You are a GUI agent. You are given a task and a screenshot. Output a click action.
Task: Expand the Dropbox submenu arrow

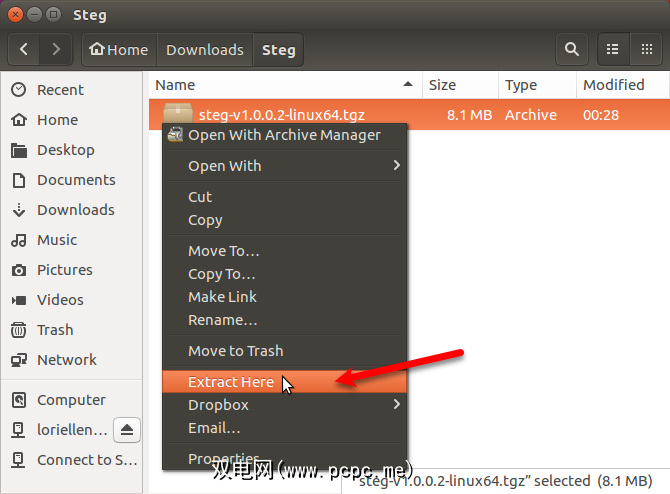coord(397,404)
